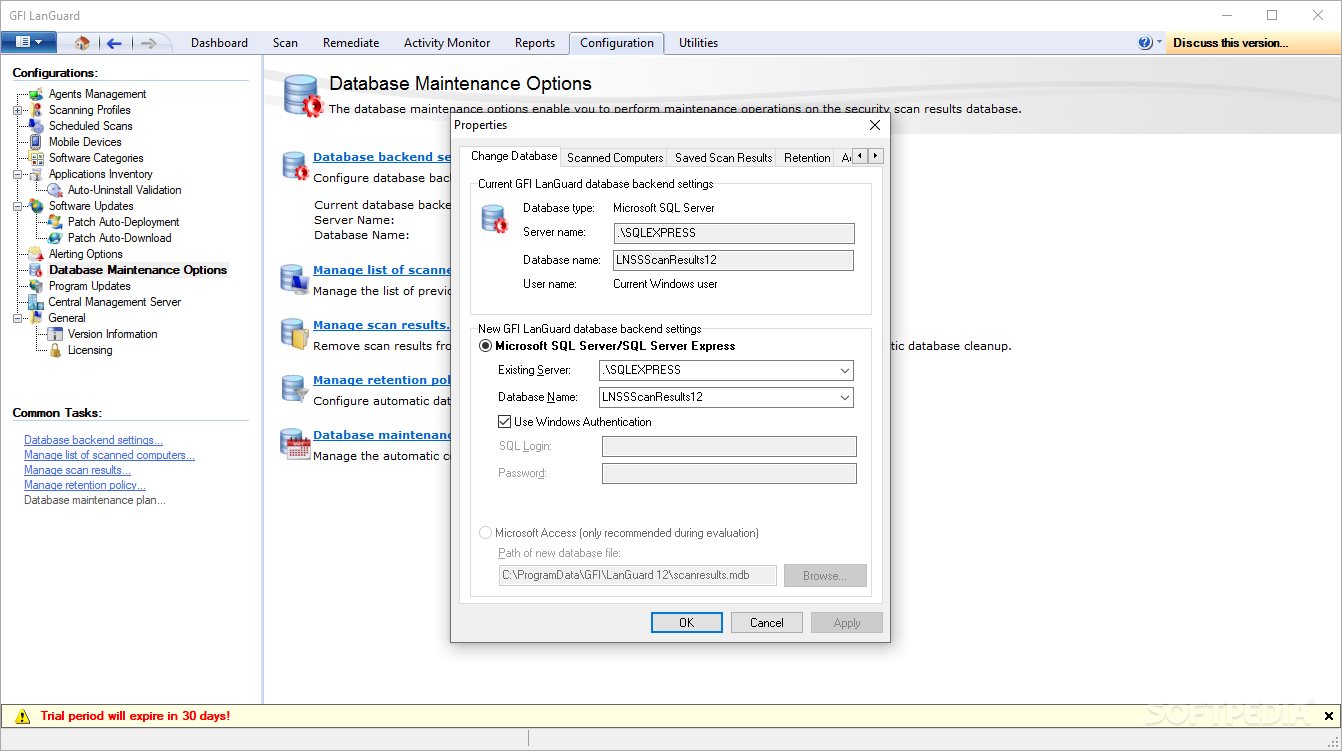Select the Microsoft Access radio option
The width and height of the screenshot is (1342, 751).
486,533
